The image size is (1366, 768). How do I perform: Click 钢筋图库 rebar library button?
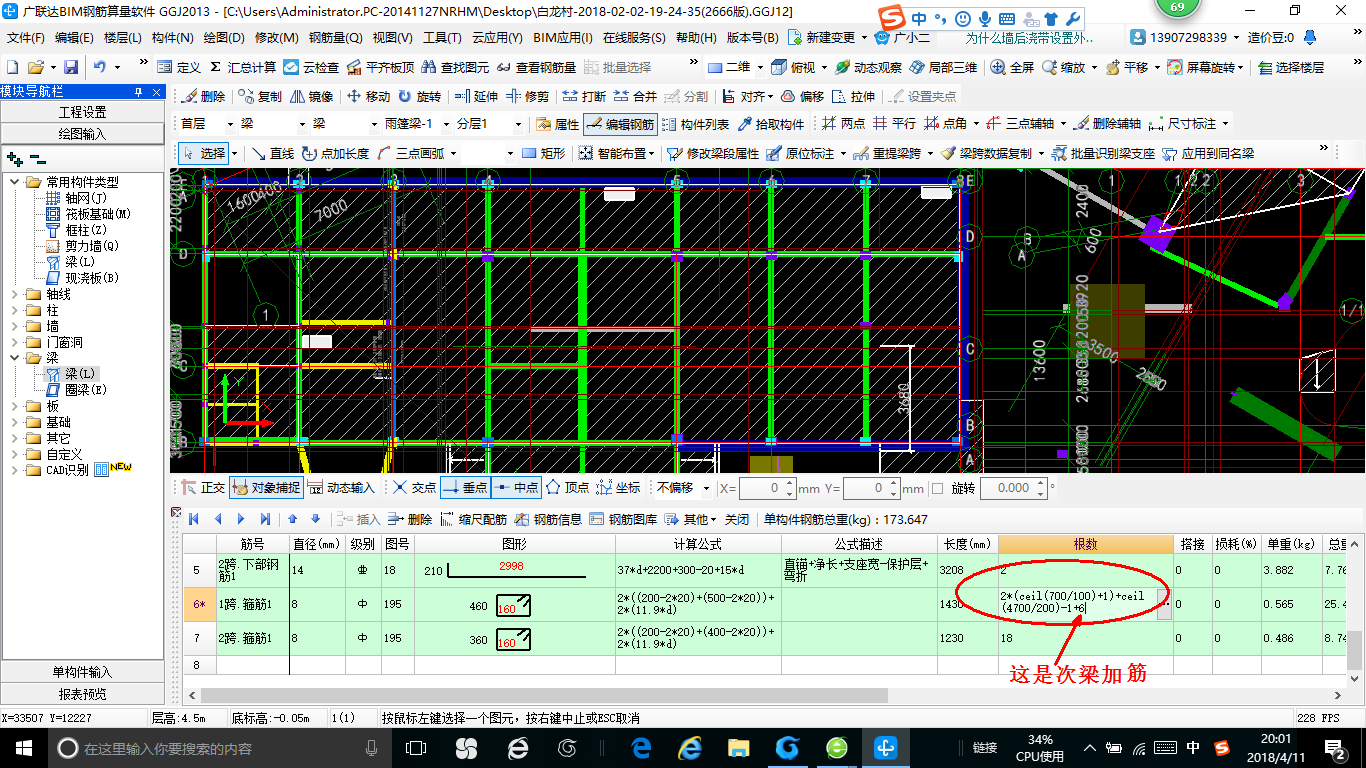pos(624,519)
